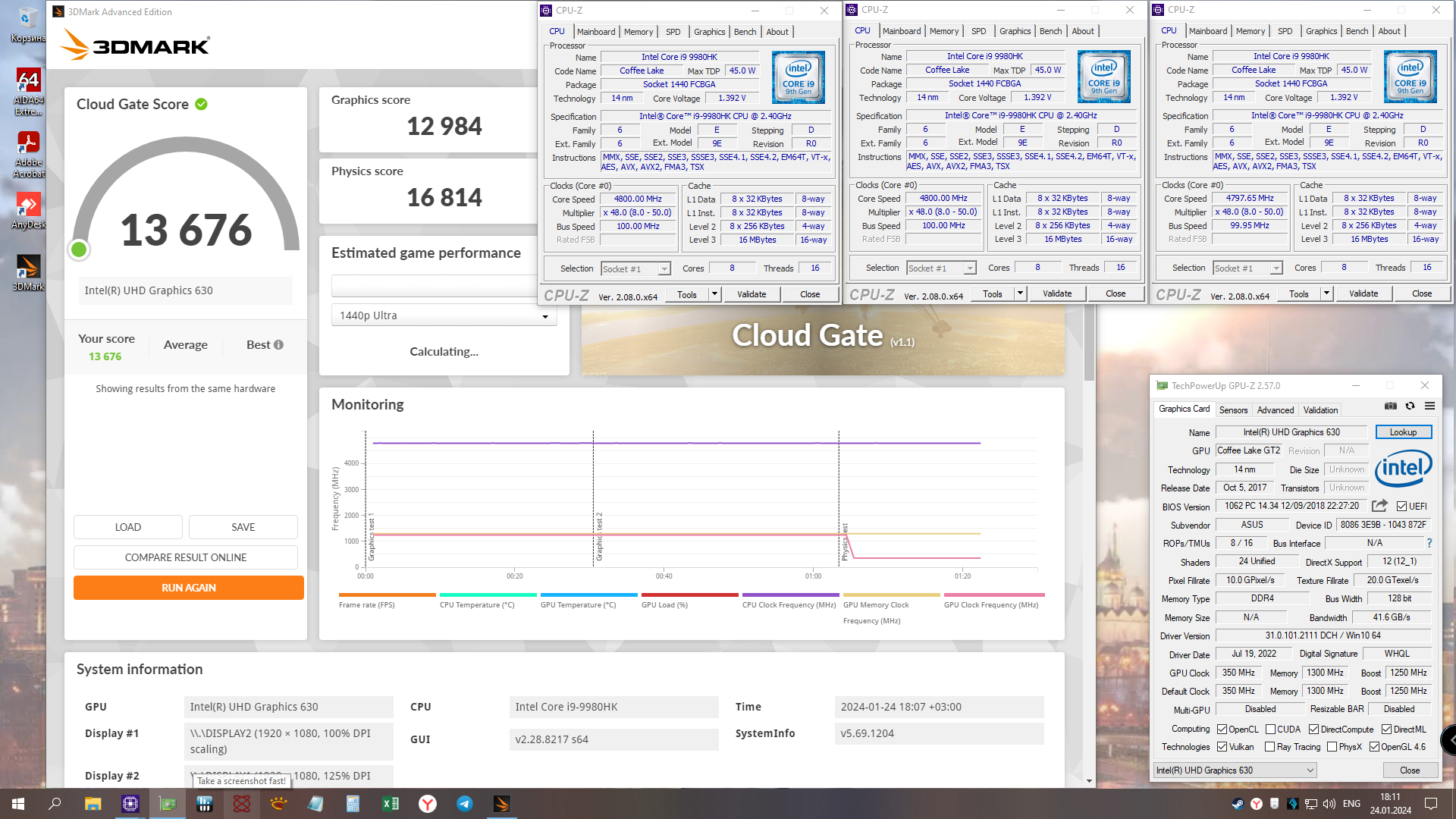Click the 3DMark scrollbar down arrow
This screenshot has width=1456, height=819.
pyautogui.click(x=1089, y=780)
